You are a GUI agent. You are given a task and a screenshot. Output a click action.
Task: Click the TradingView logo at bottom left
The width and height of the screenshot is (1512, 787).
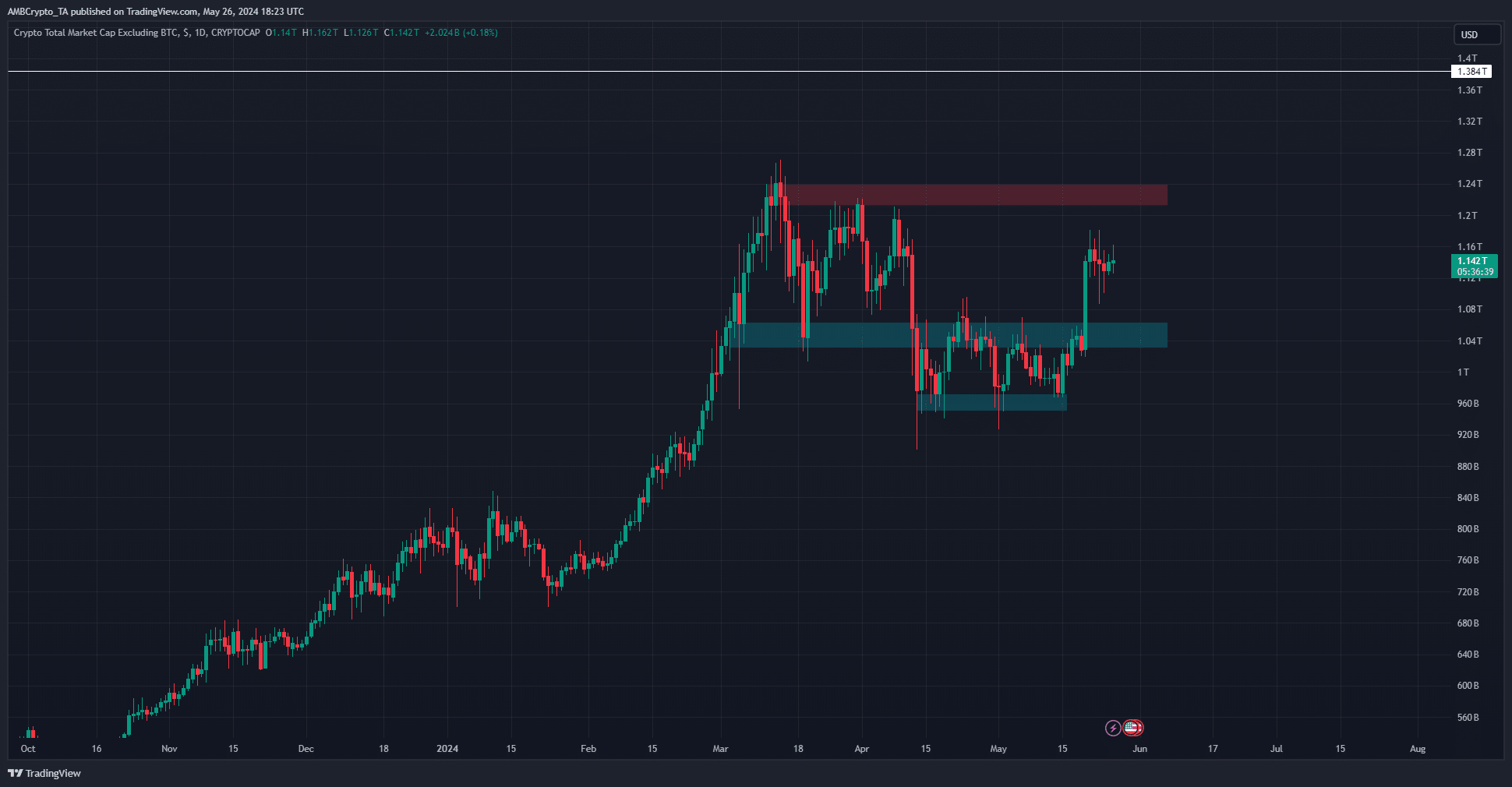[44, 773]
